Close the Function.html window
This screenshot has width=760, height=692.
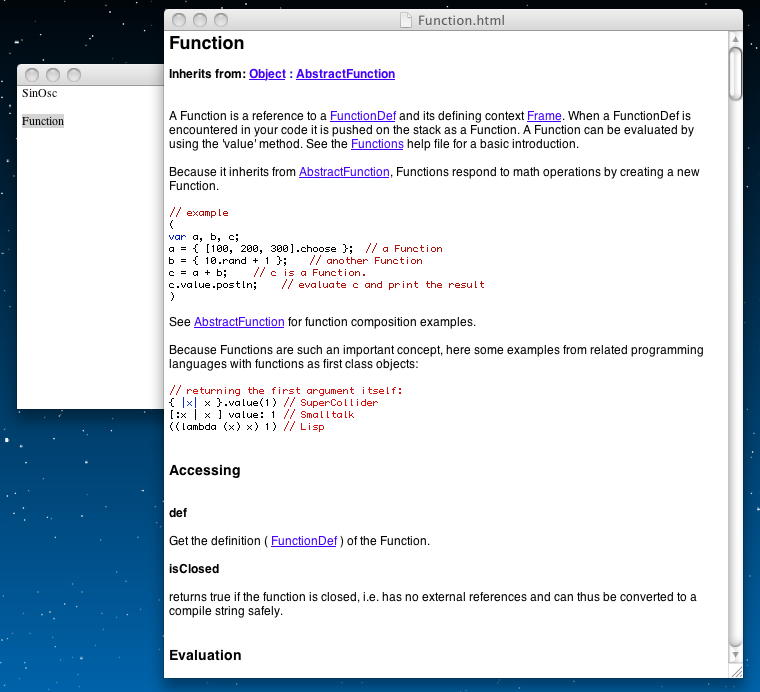tap(179, 20)
